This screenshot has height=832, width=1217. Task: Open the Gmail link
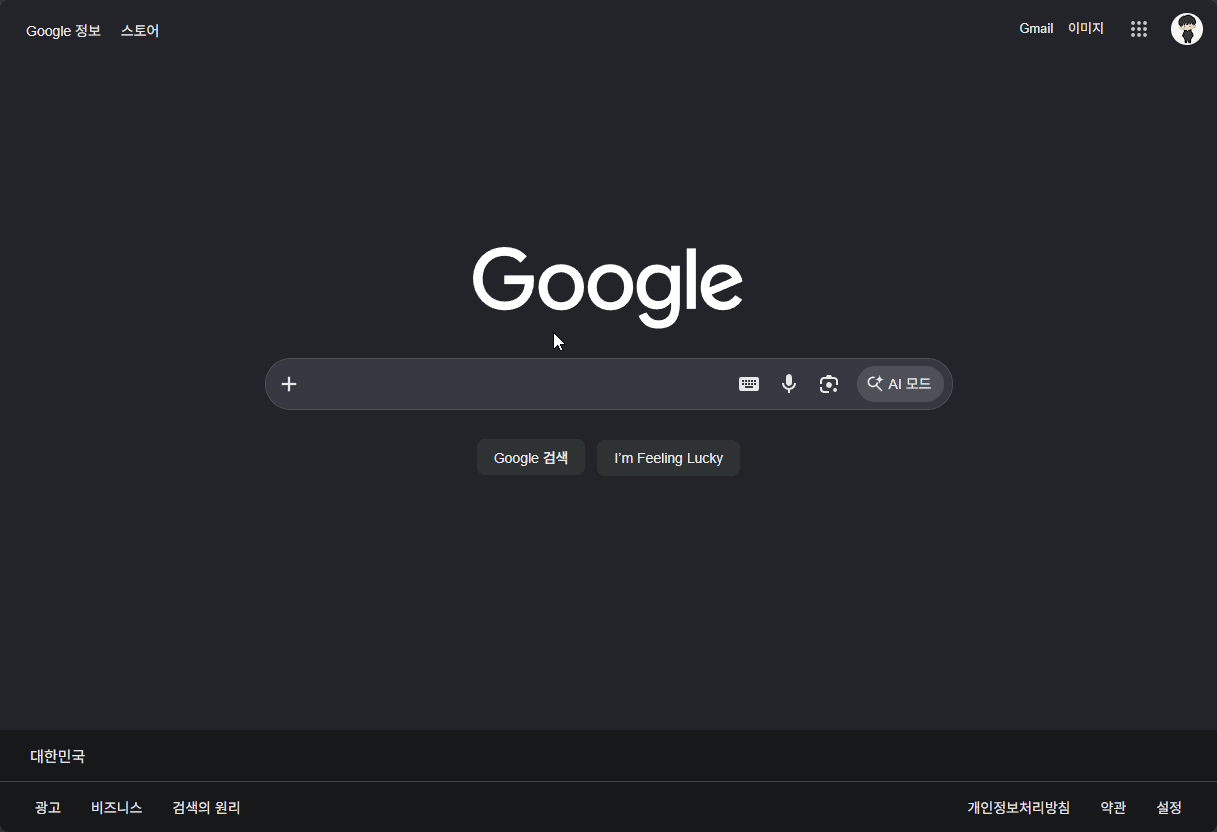coord(1036,29)
